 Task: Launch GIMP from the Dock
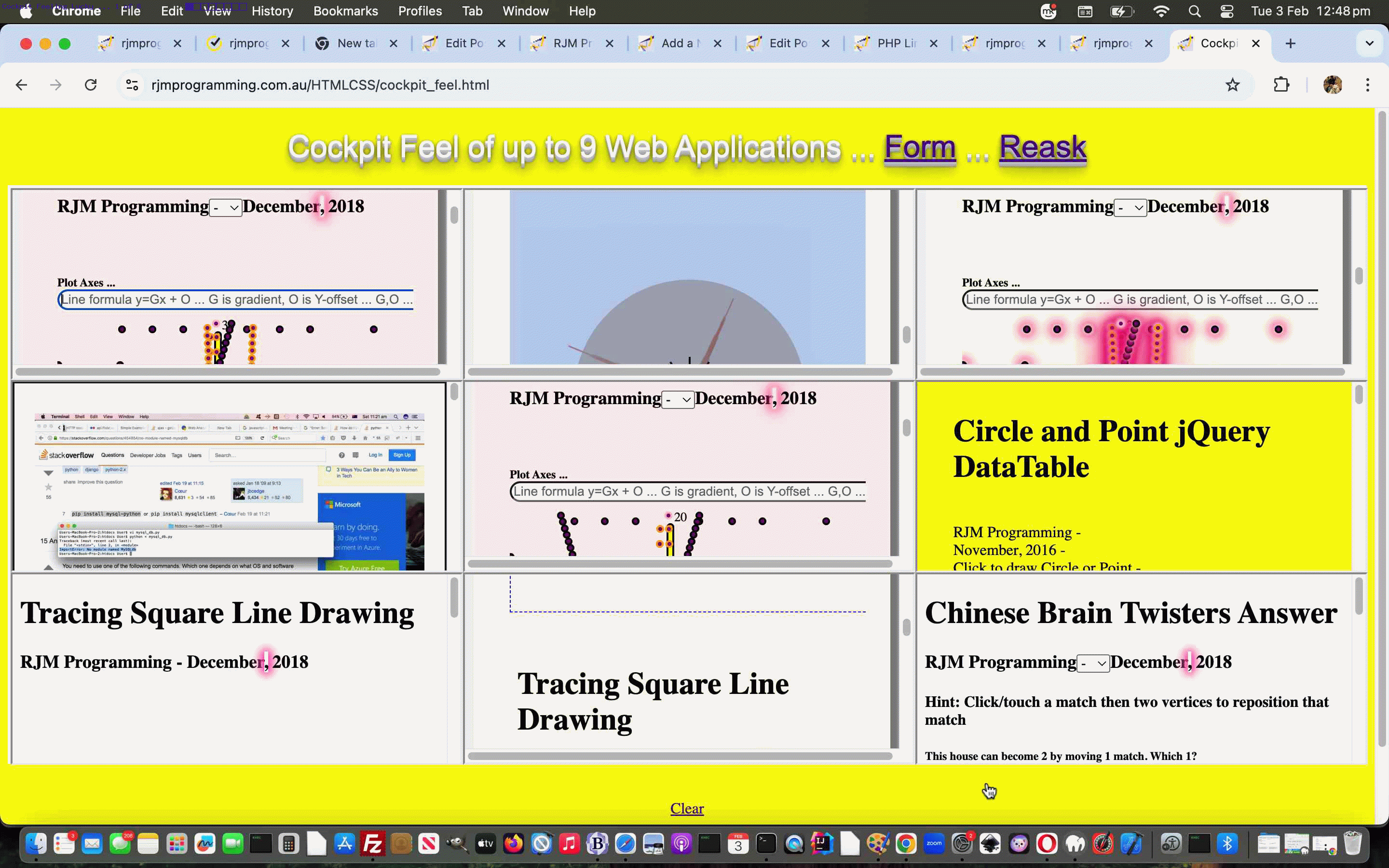pyautogui.click(x=456, y=844)
